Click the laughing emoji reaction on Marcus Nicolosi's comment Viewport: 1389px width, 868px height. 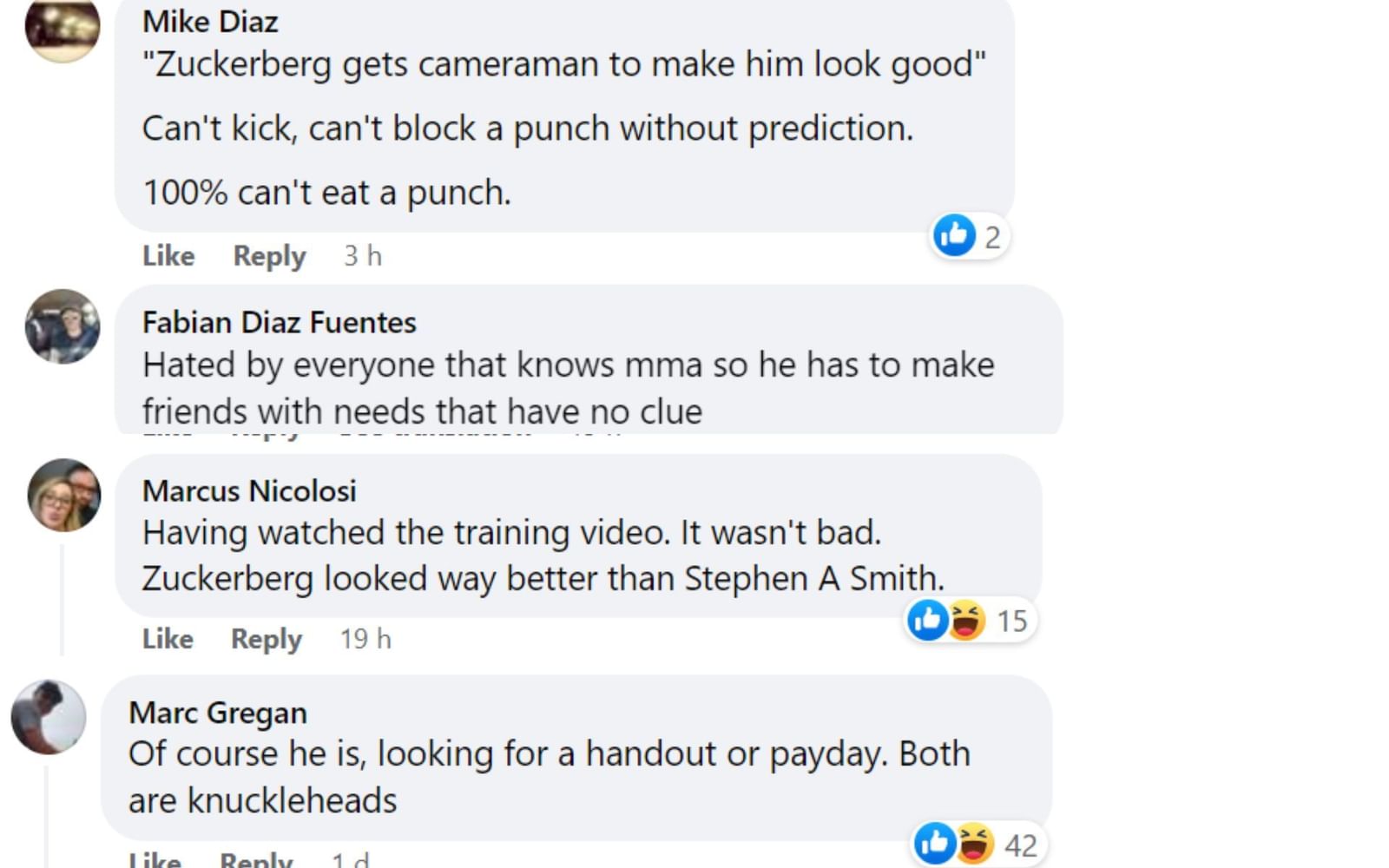pos(966,620)
